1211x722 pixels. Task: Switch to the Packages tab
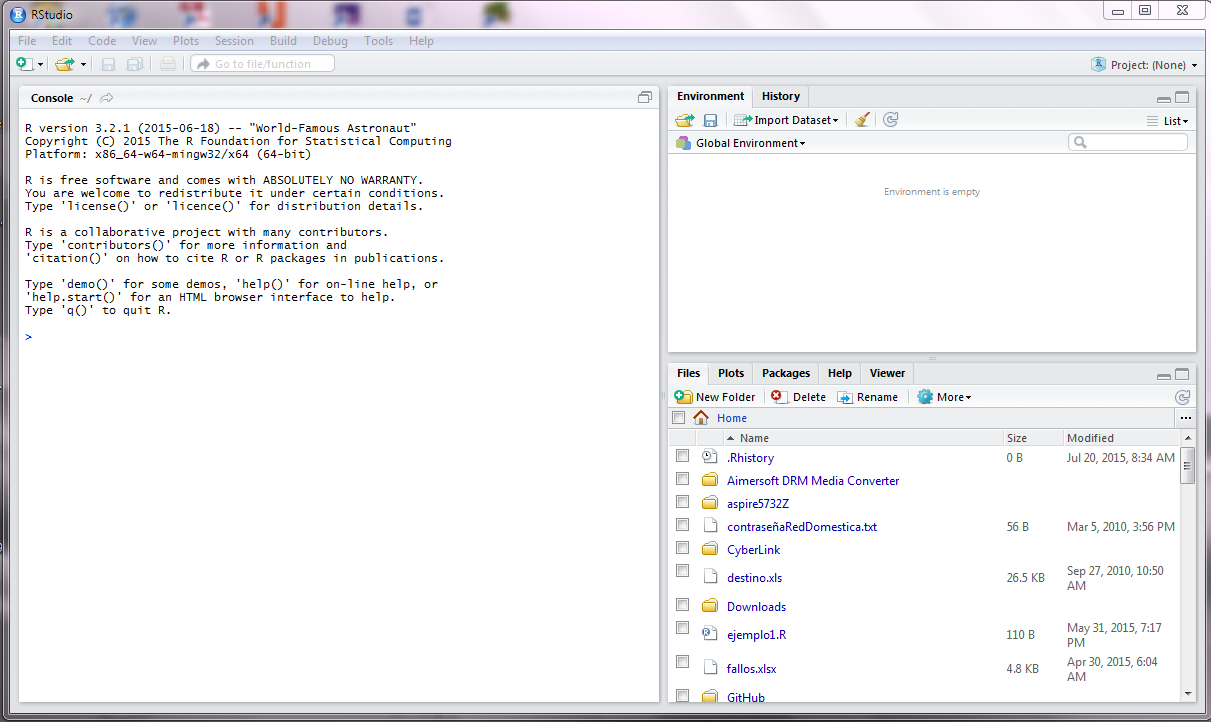(786, 373)
